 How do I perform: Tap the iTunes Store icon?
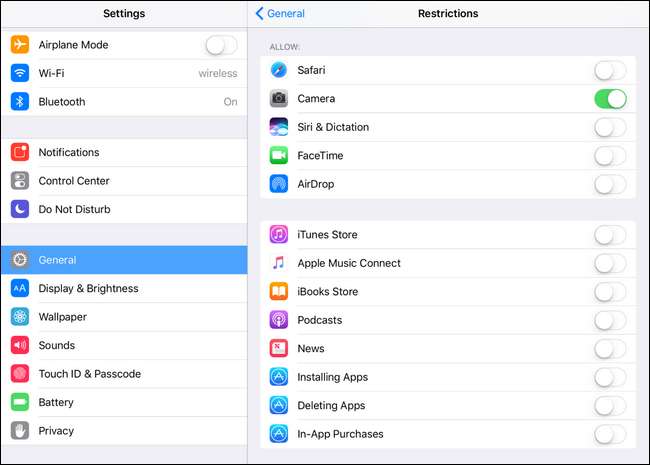(x=279, y=235)
